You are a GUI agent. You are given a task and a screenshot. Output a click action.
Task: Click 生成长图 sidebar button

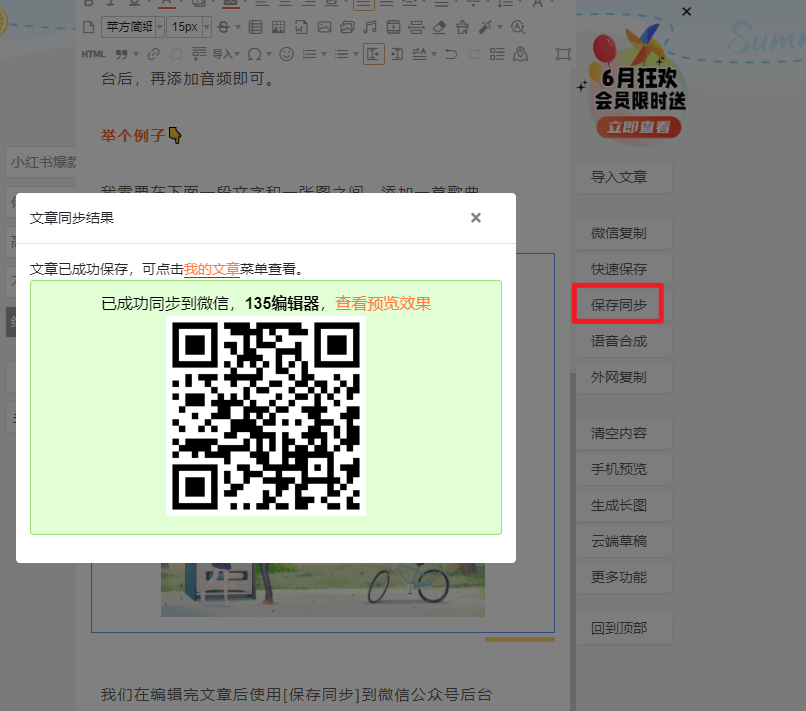click(x=624, y=505)
